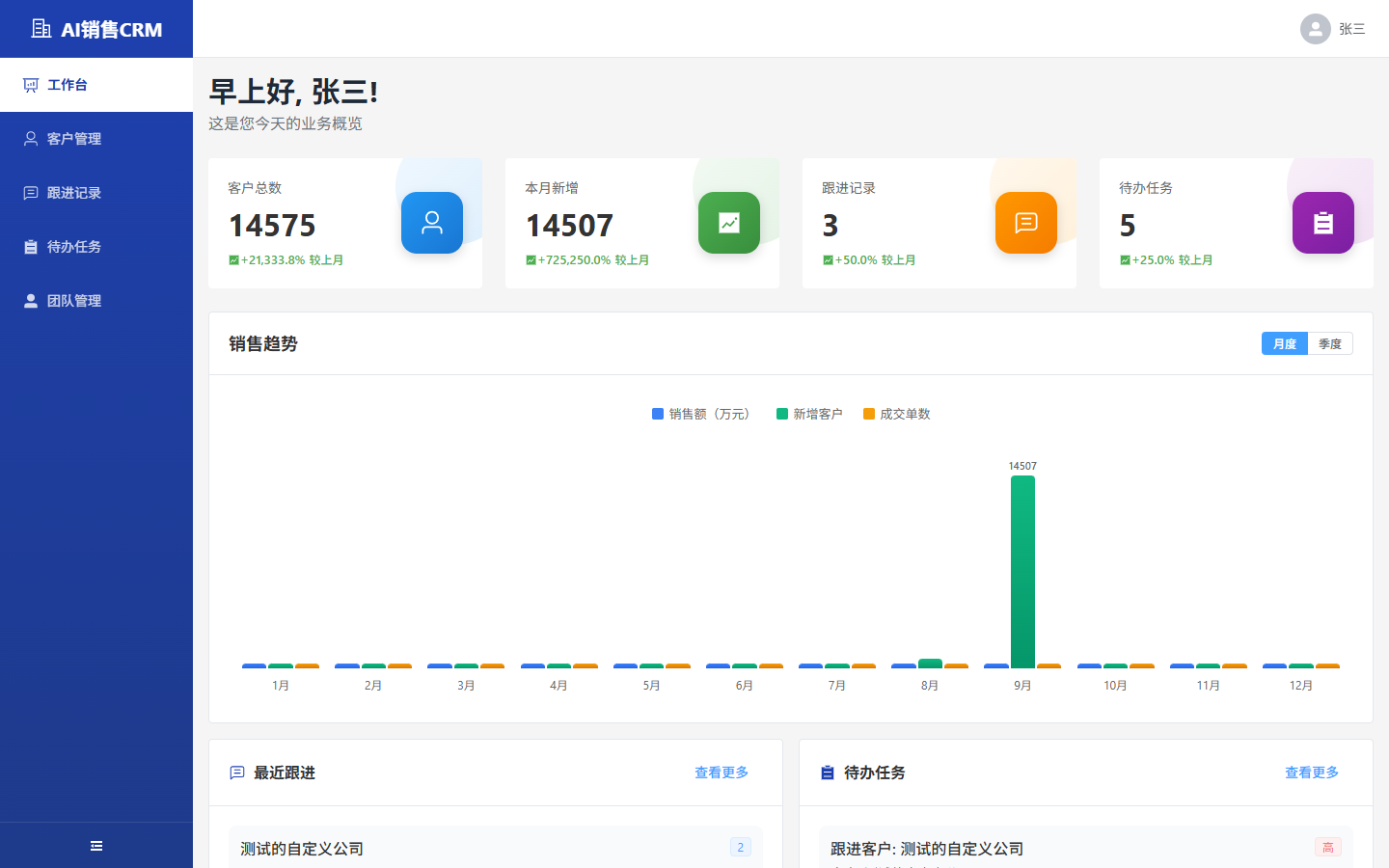
Task: Click the 6月 axis label
Action: 744,686
